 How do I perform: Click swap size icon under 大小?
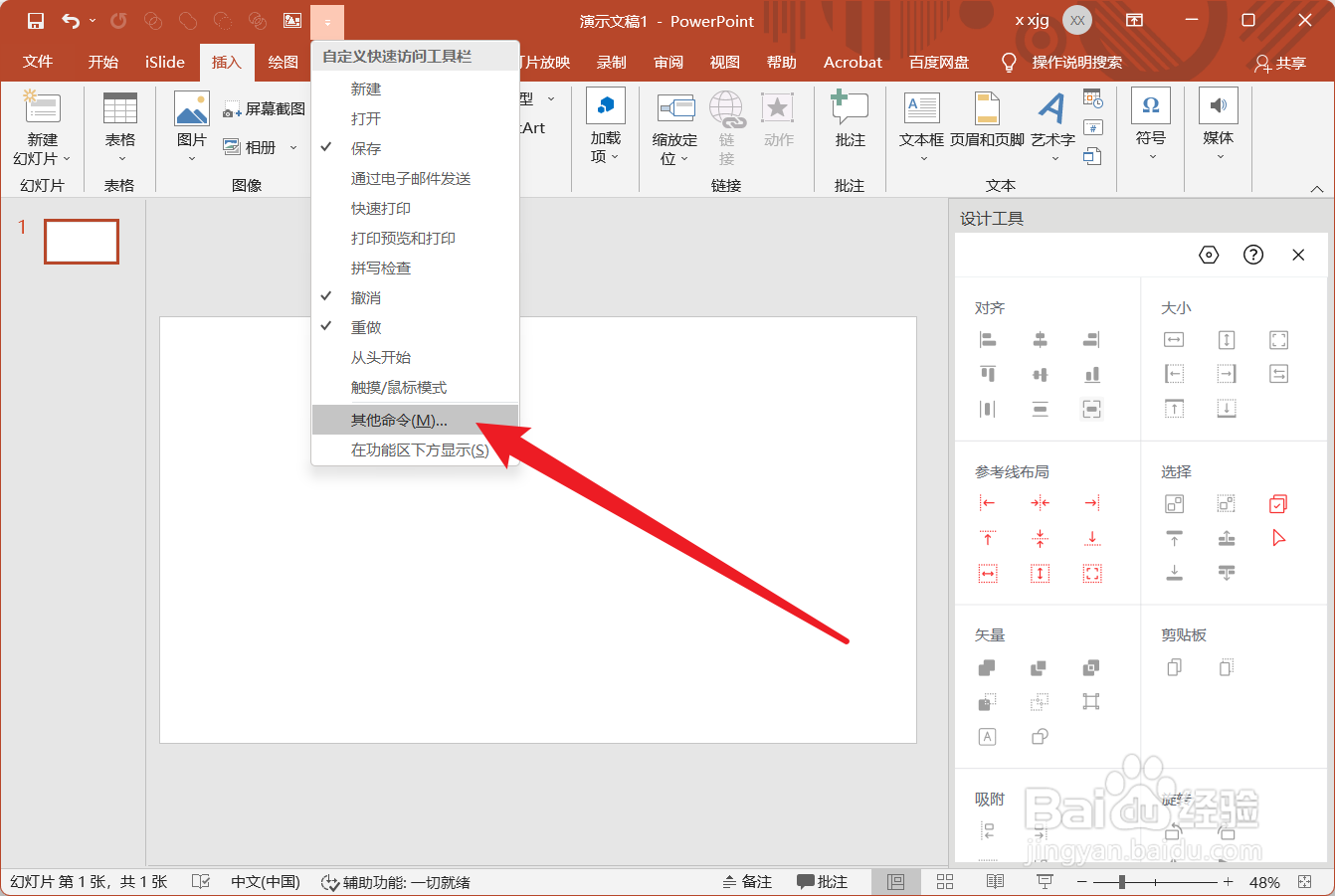point(1279,374)
